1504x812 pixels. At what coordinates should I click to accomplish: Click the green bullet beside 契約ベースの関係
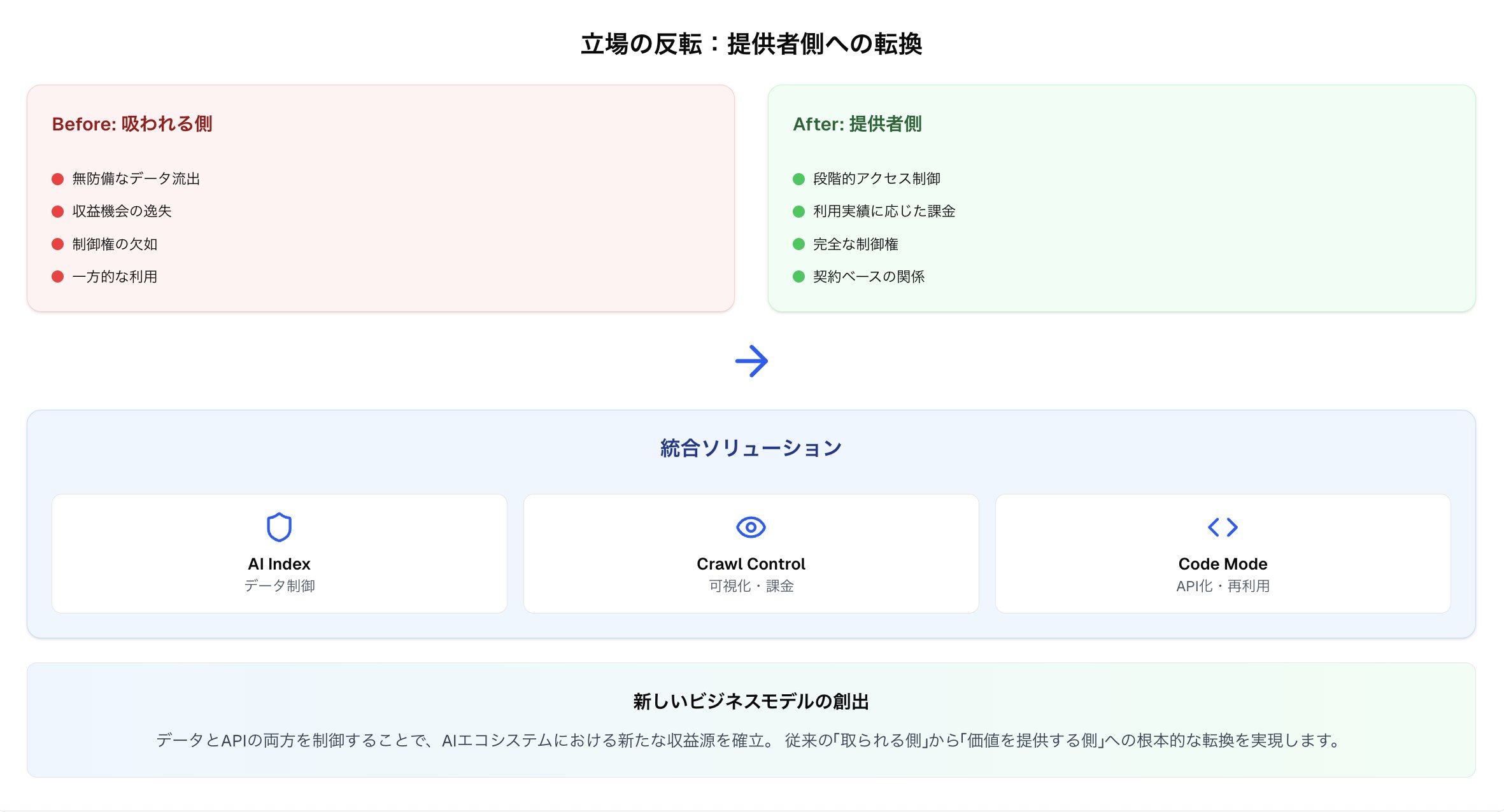click(x=798, y=276)
